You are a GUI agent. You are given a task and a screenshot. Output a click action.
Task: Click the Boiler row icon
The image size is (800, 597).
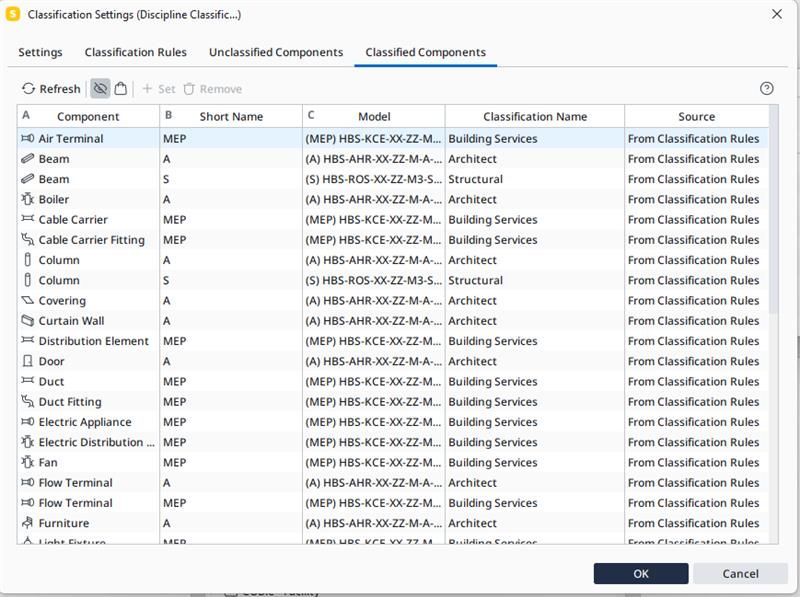point(28,199)
